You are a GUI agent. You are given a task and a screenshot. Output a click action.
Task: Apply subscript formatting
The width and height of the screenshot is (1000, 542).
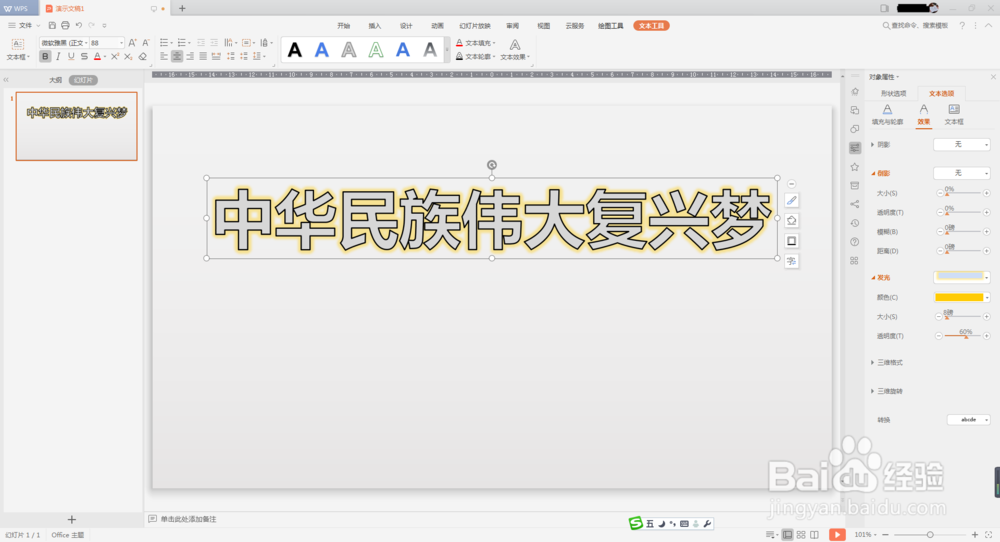click(x=128, y=57)
